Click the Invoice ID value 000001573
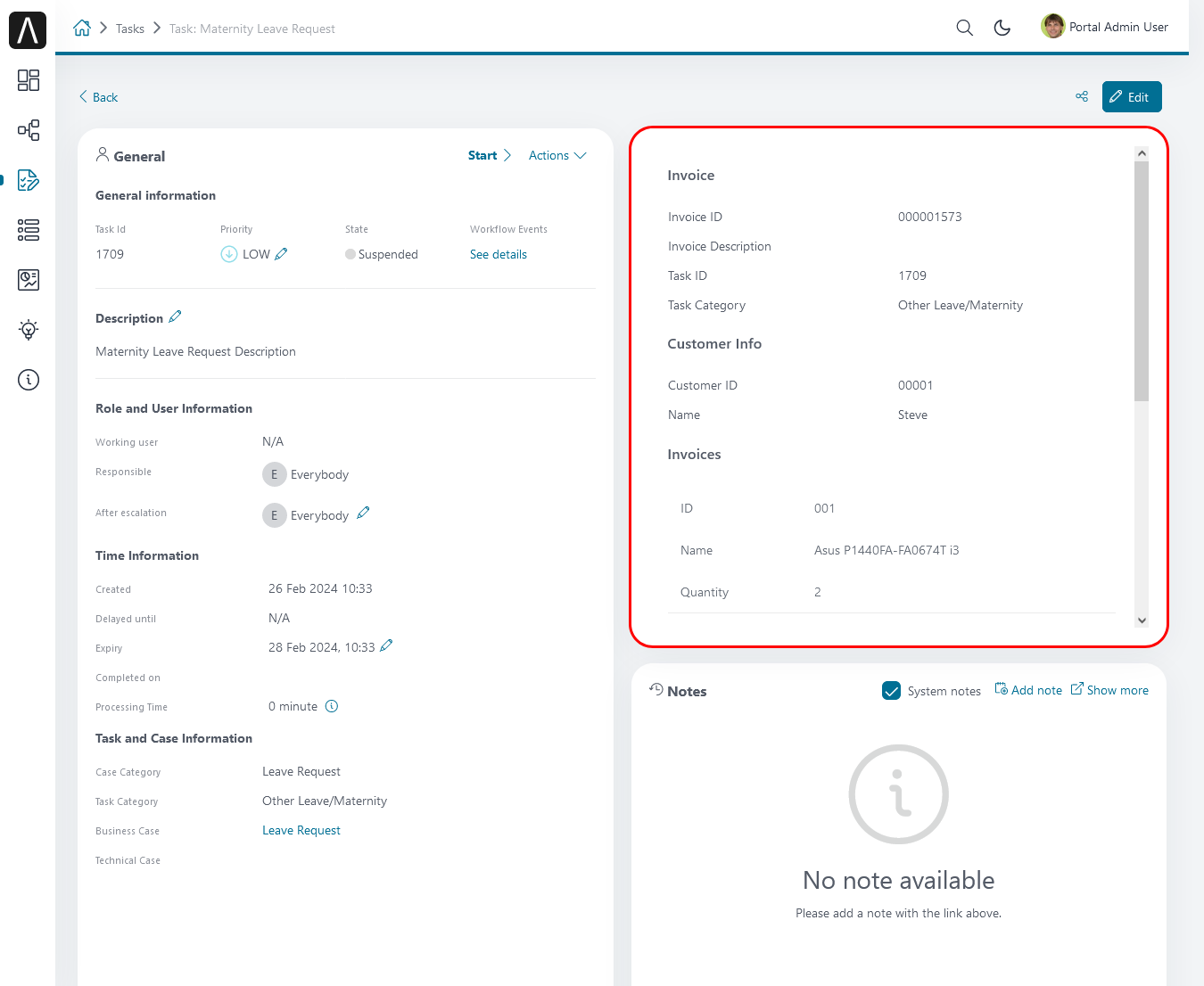This screenshot has width=1204, height=986. 929,217
